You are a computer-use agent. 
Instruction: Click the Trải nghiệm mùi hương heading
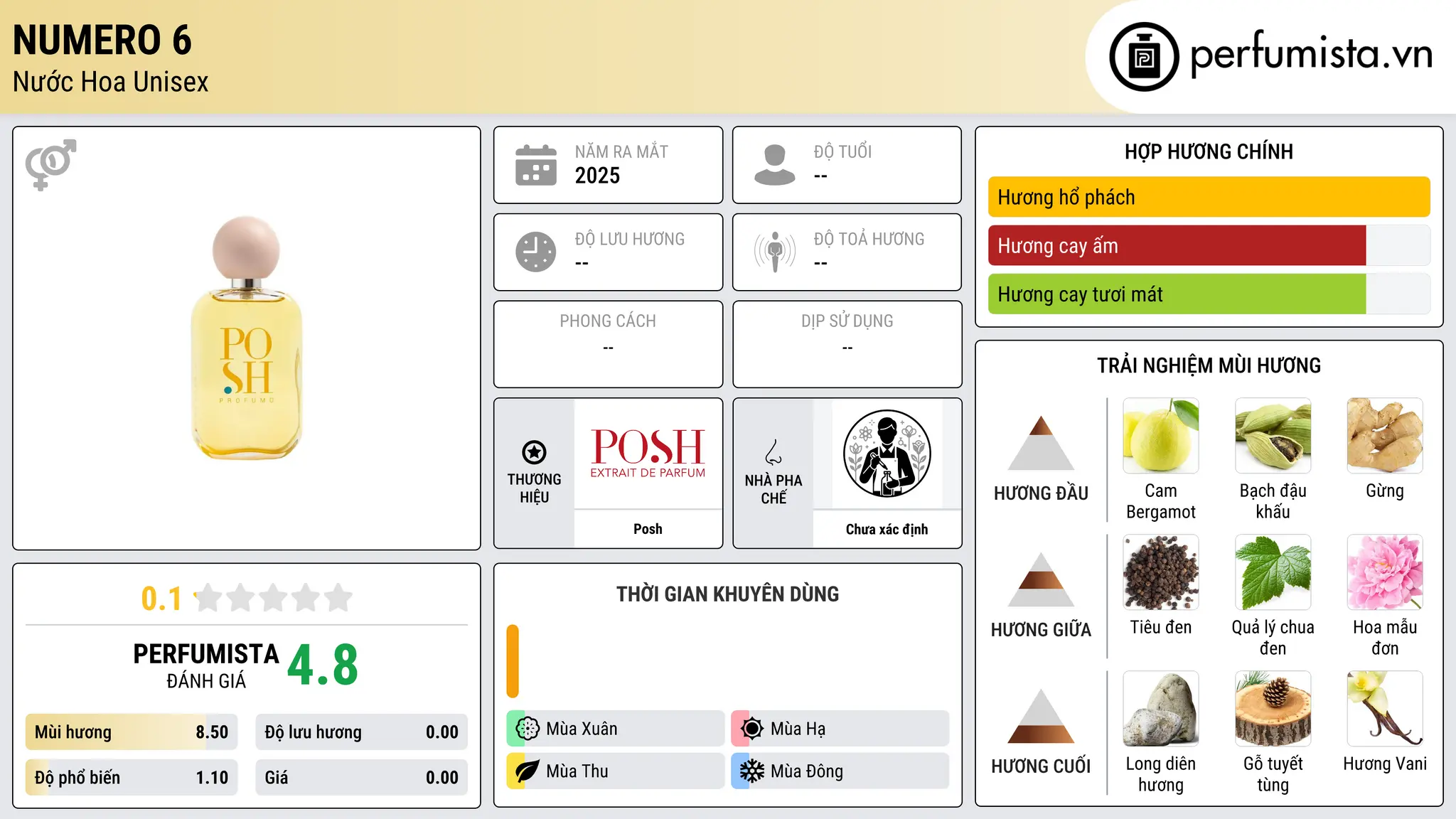click(x=1209, y=365)
